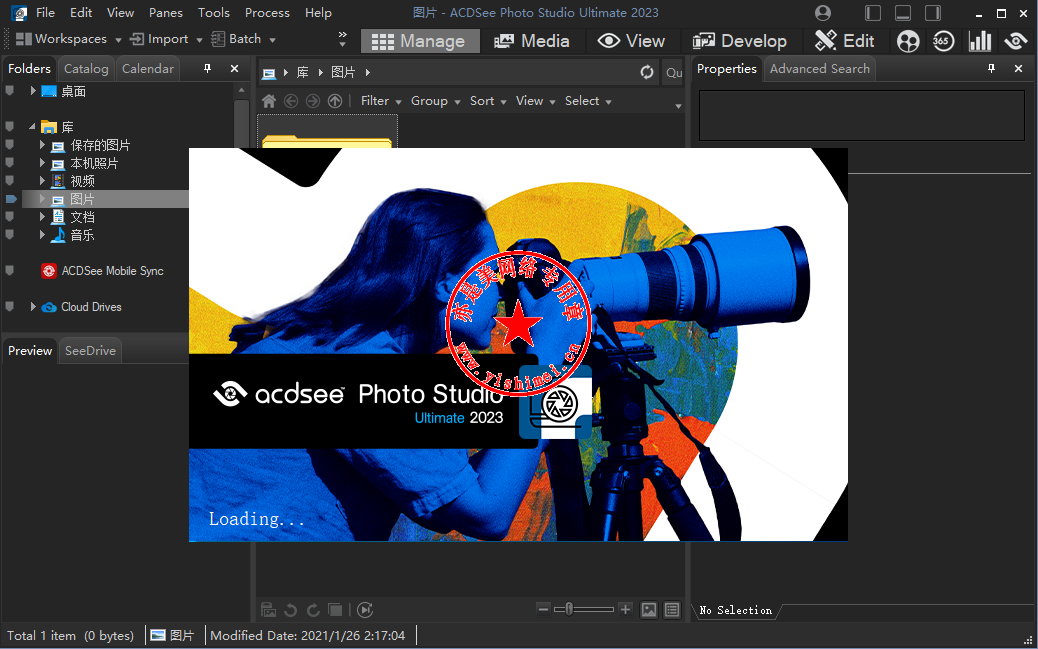Switch to View mode
This screenshot has height=649, width=1038.
click(x=632, y=41)
